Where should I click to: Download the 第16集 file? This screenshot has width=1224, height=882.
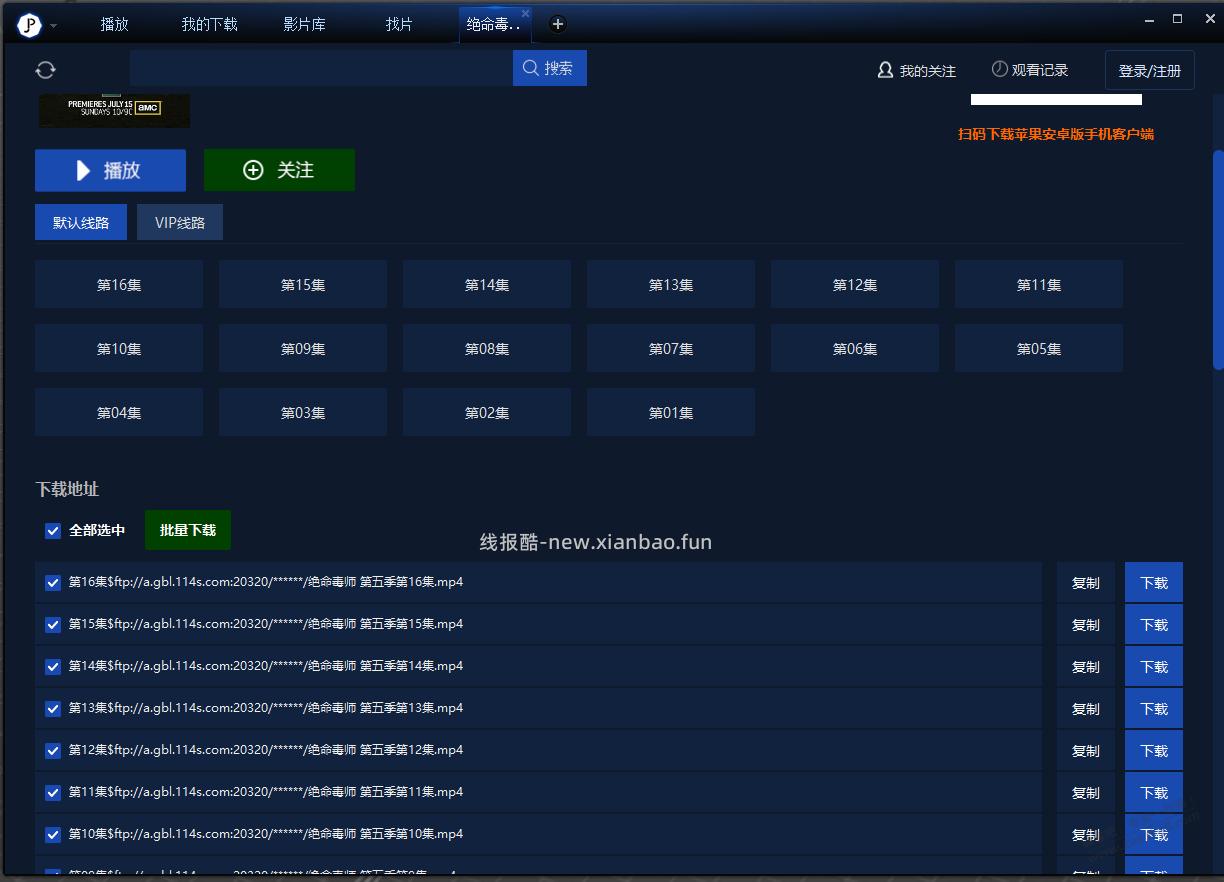click(1154, 583)
